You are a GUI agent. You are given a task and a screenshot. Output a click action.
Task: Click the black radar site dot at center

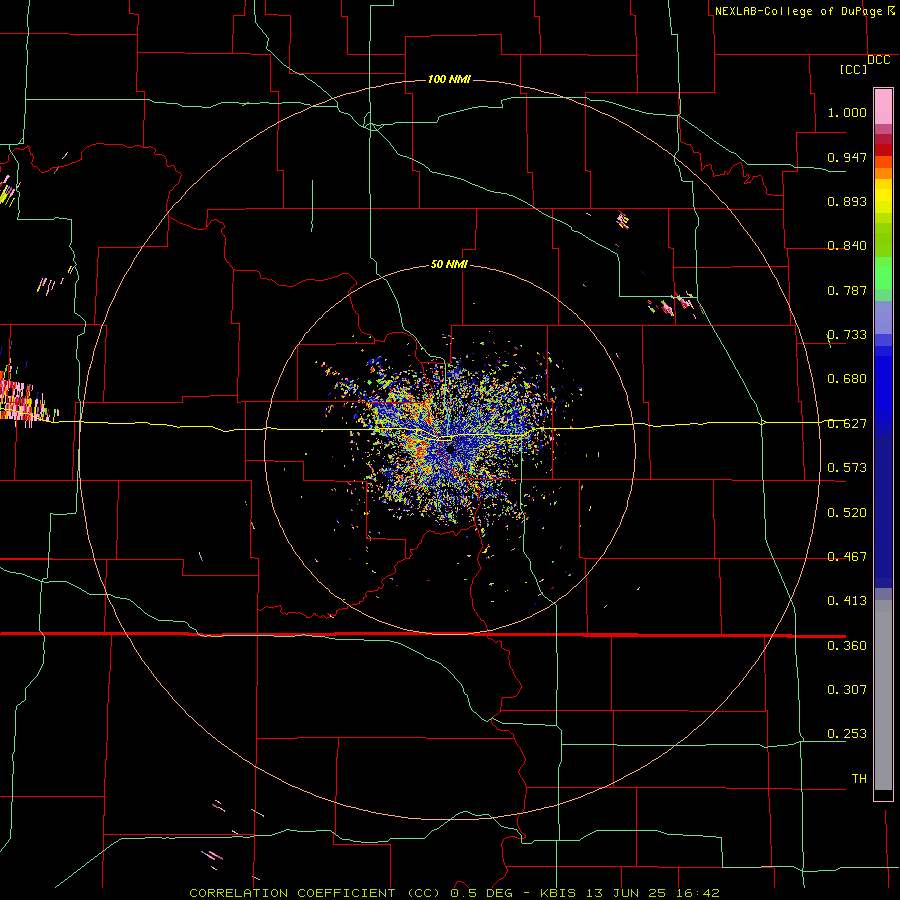coord(450,449)
